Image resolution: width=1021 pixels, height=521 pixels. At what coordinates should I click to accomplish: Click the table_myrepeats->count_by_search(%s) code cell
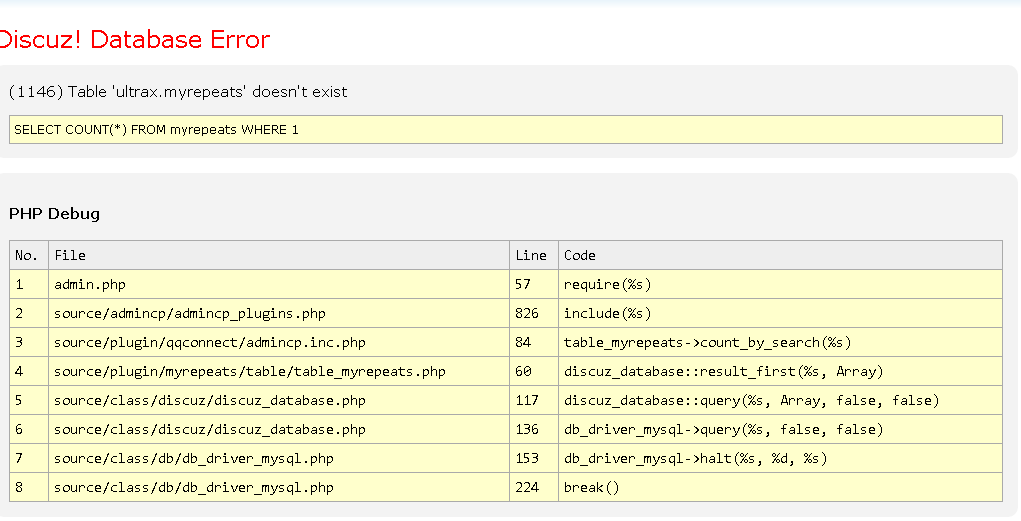[x=708, y=343]
